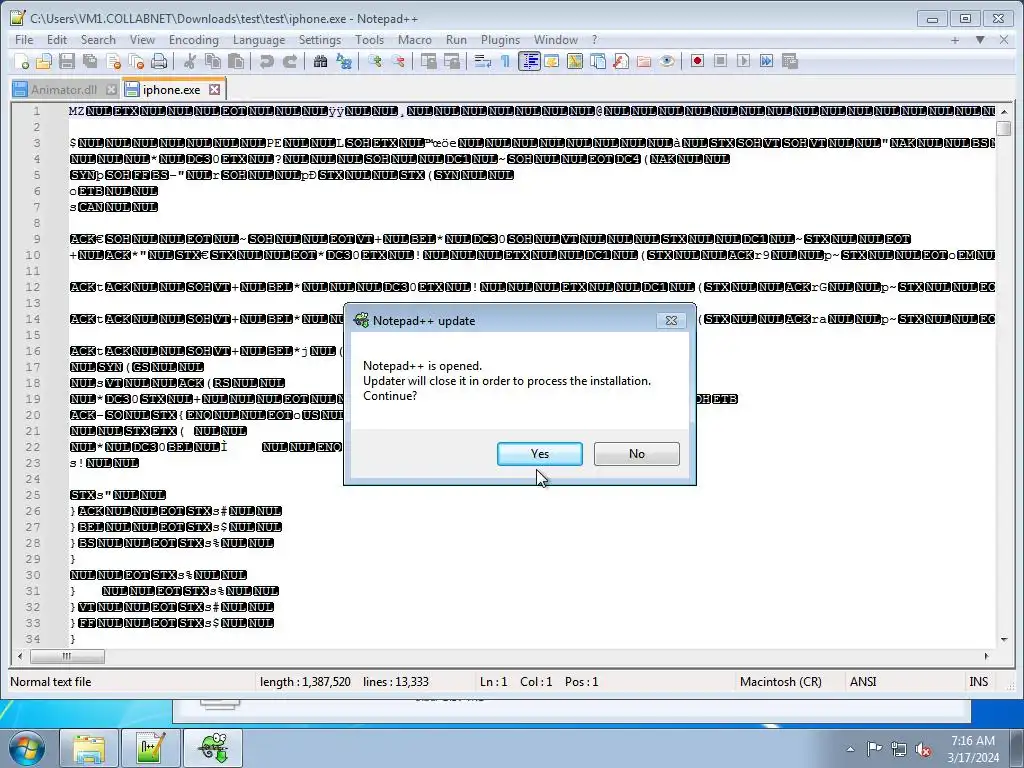This screenshot has height=768, width=1024.
Task: Toggle word wrap in toolbar
Action: point(483,61)
